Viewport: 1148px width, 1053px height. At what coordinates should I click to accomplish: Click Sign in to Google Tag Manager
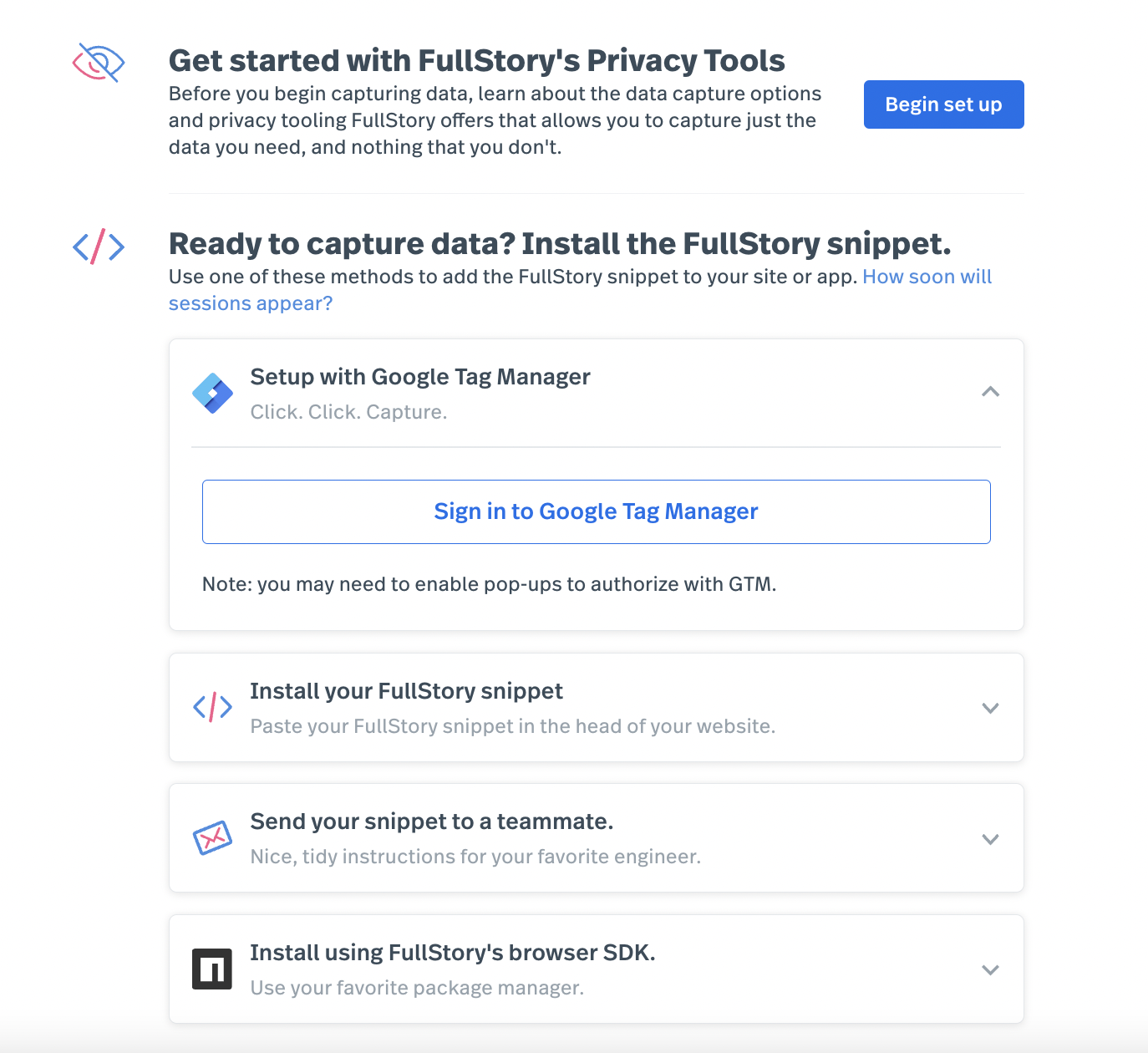[596, 511]
